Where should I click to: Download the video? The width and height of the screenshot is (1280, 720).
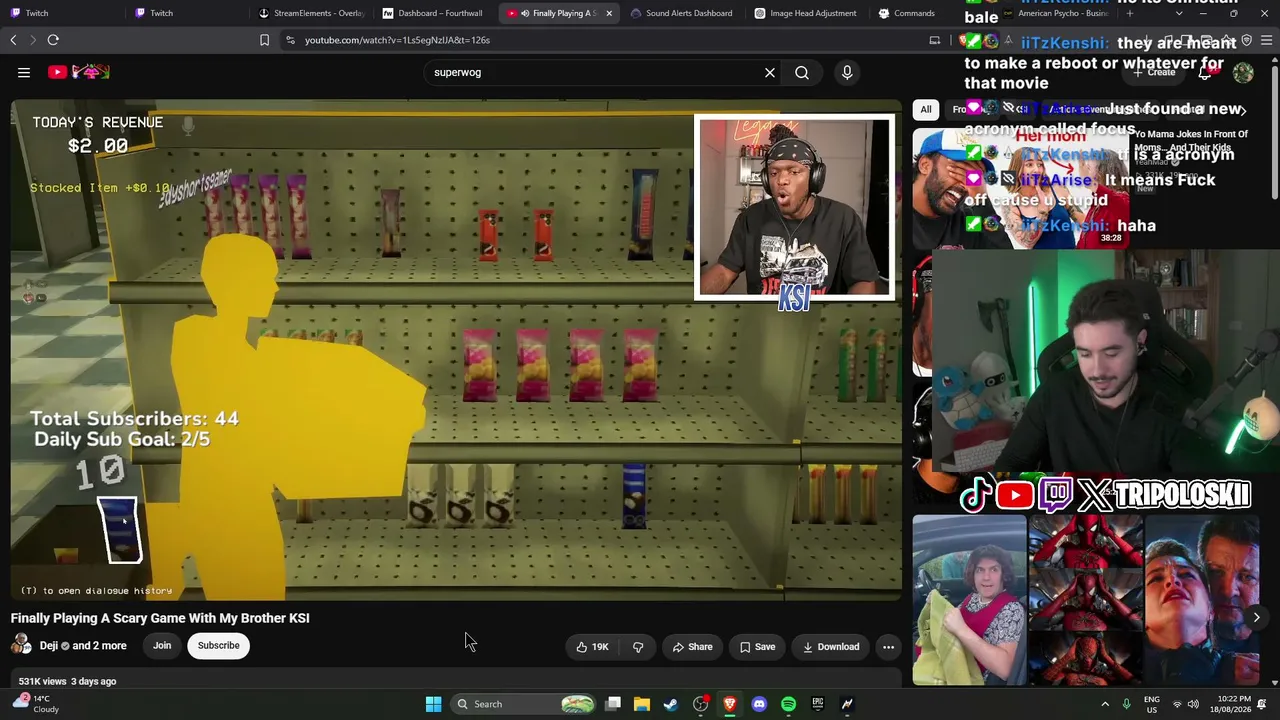[831, 647]
